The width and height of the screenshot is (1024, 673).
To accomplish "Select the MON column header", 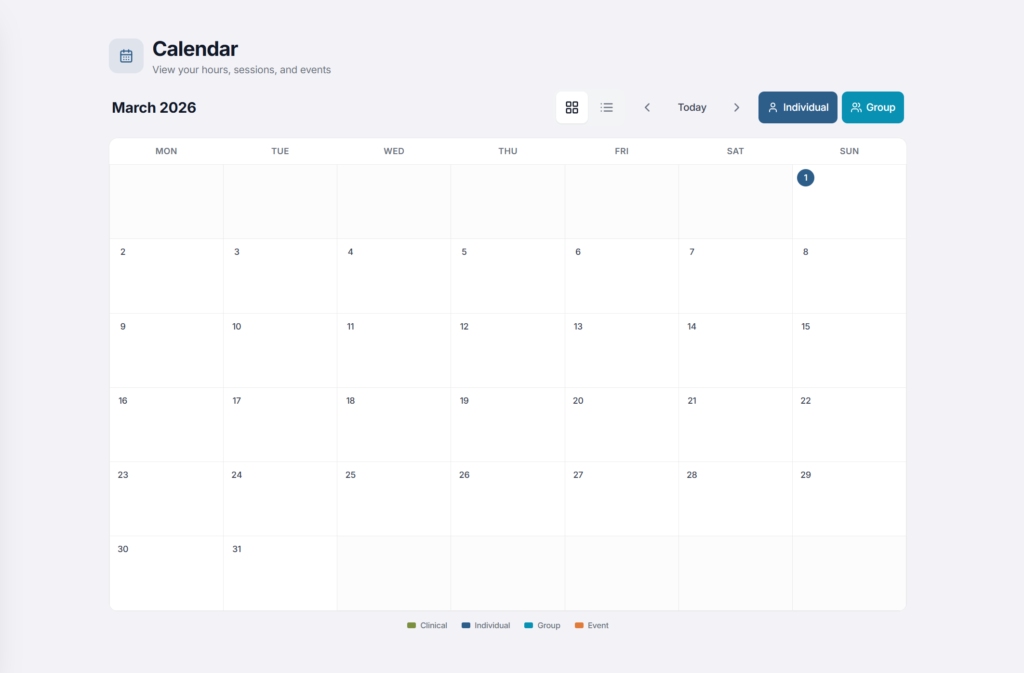I will click(x=166, y=151).
